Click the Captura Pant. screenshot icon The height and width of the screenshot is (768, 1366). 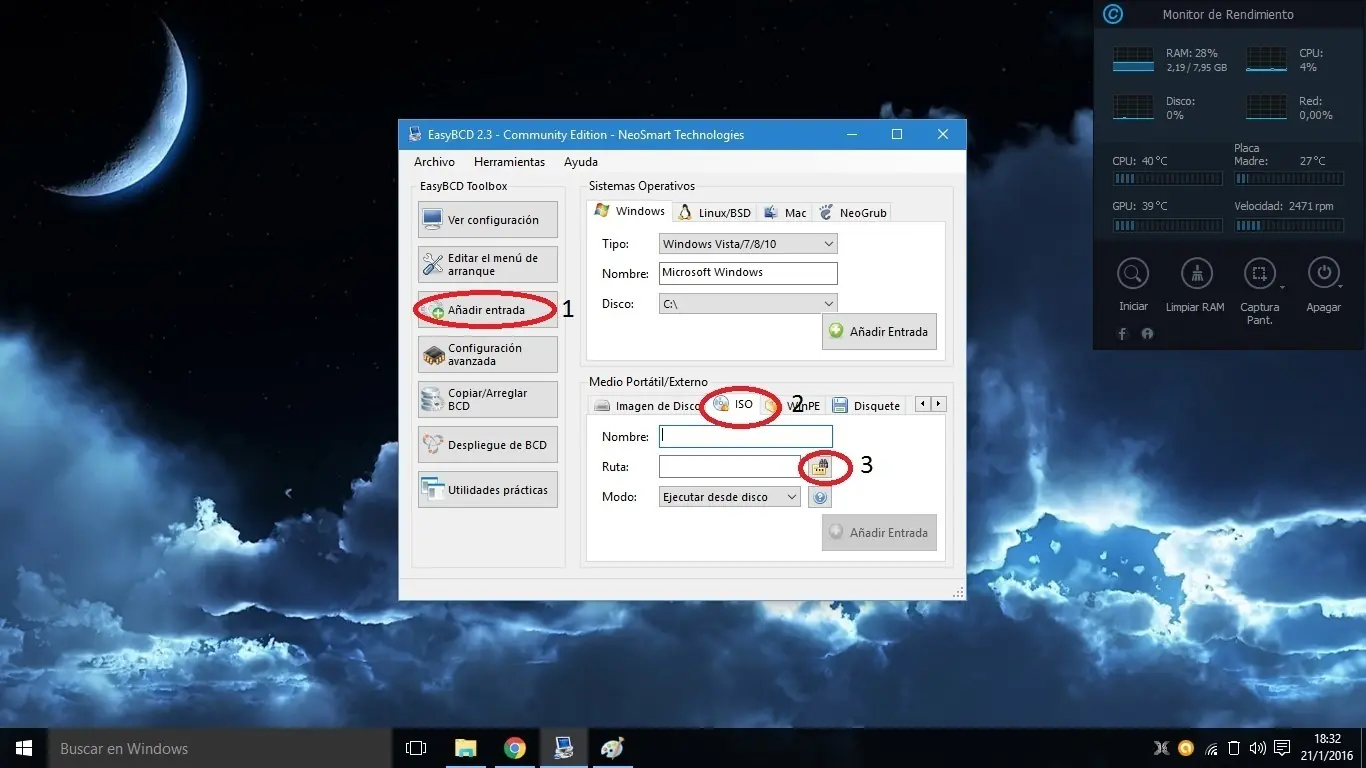[x=1259, y=273]
